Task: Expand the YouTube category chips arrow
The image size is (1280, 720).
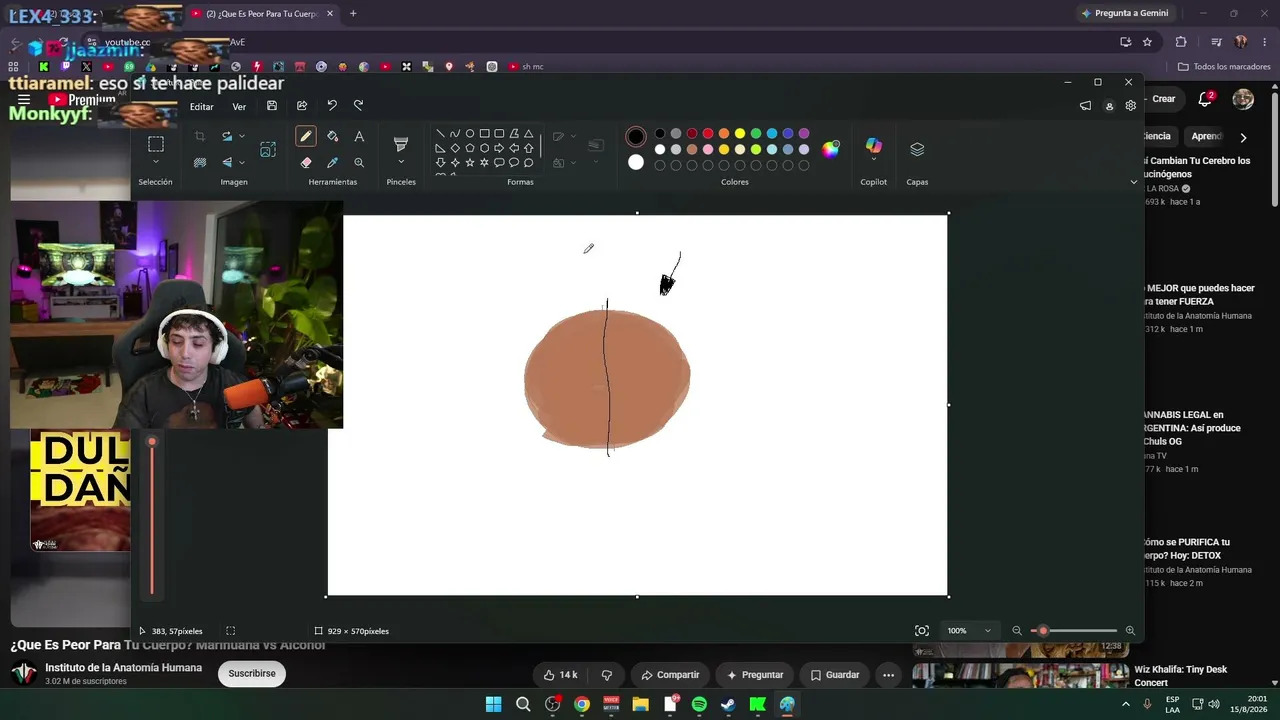Action: (1243, 137)
